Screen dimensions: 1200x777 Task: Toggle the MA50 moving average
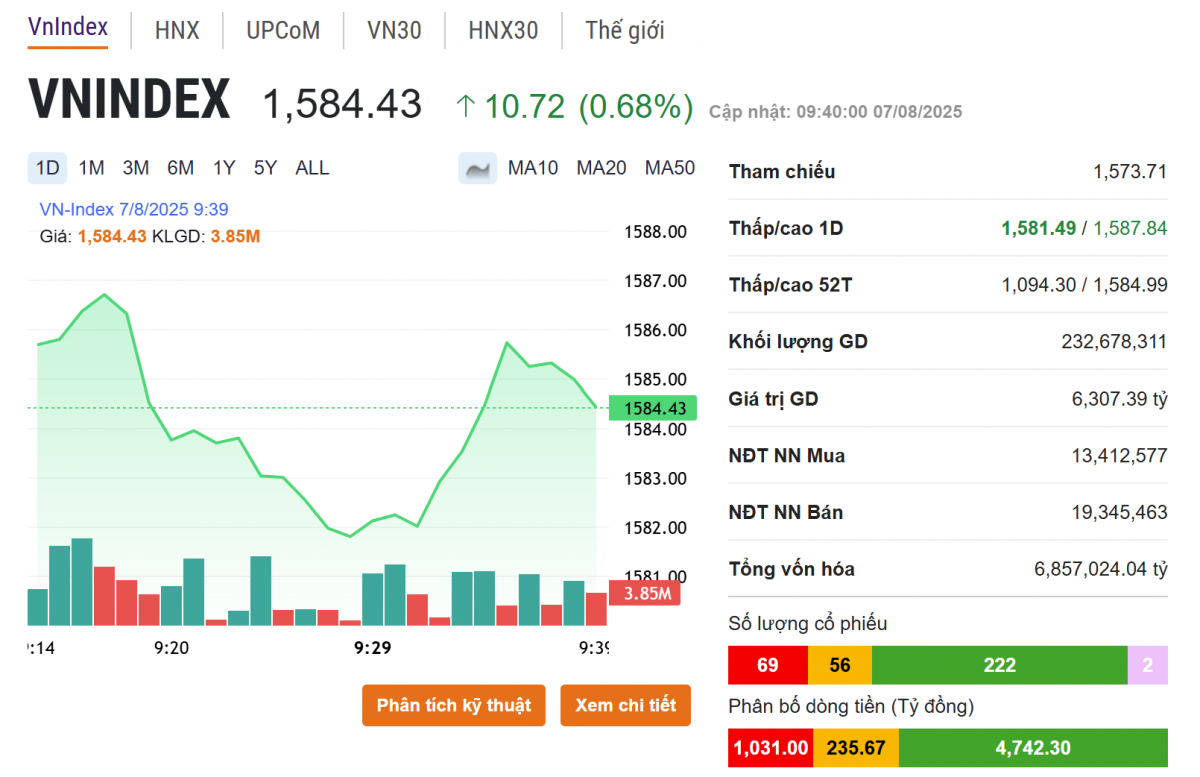pos(670,168)
